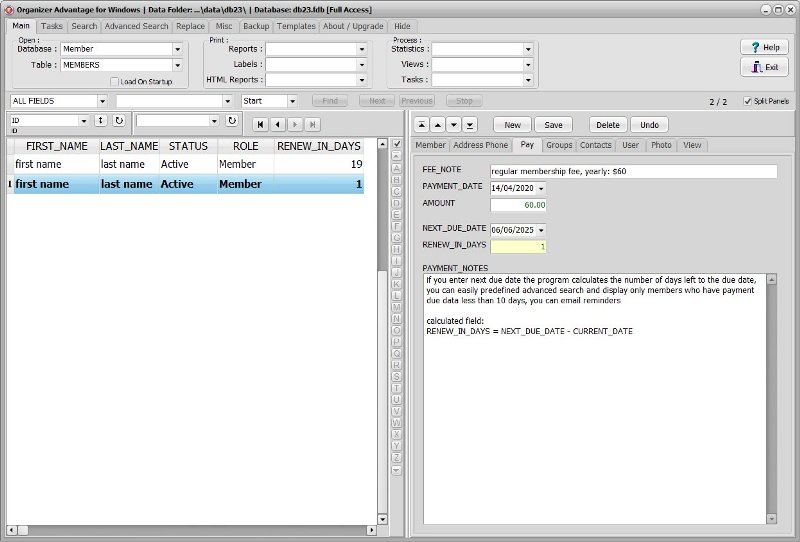This screenshot has width=800, height=542.
Task: Click the refresh icon beside the empty filter dropdown
Action: click(x=232, y=120)
